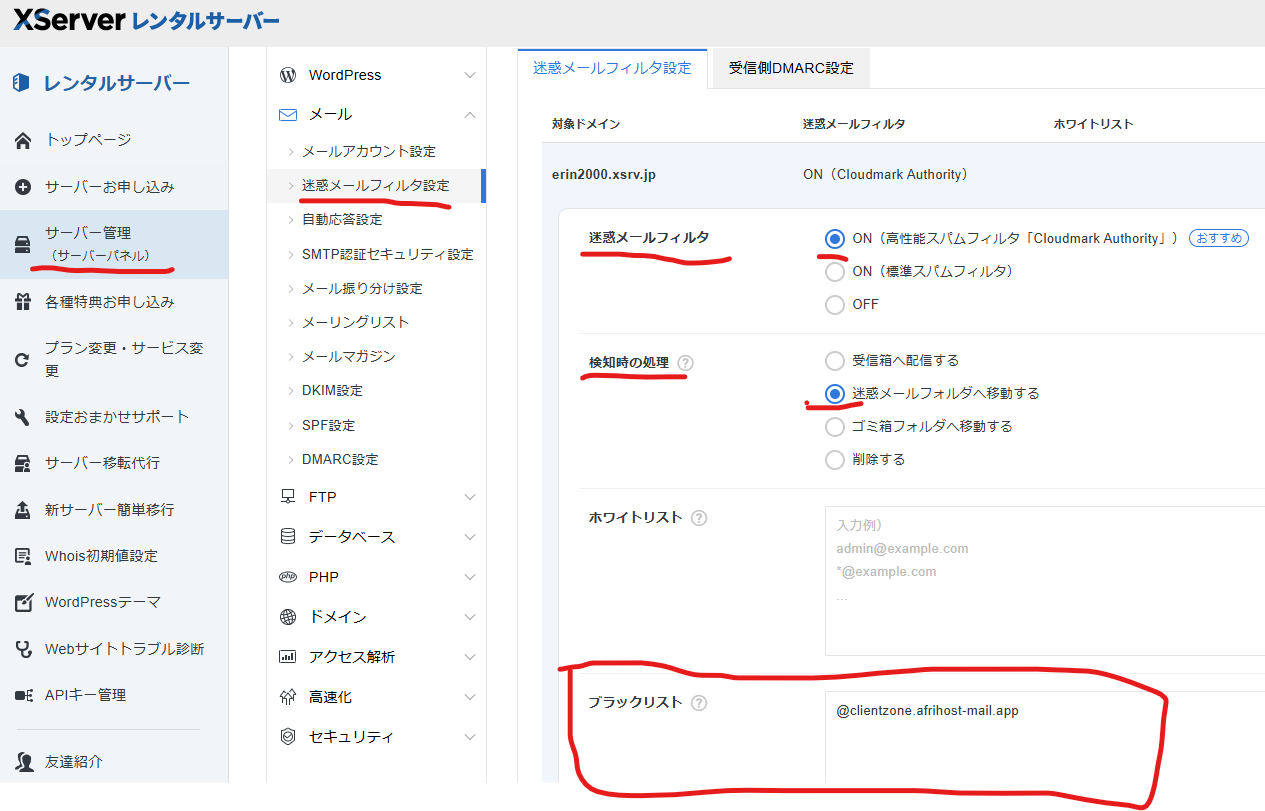Choose 迷惑メールフォルダへ移動する radio option
Viewport: 1265px width, 811px height.
click(x=835, y=393)
